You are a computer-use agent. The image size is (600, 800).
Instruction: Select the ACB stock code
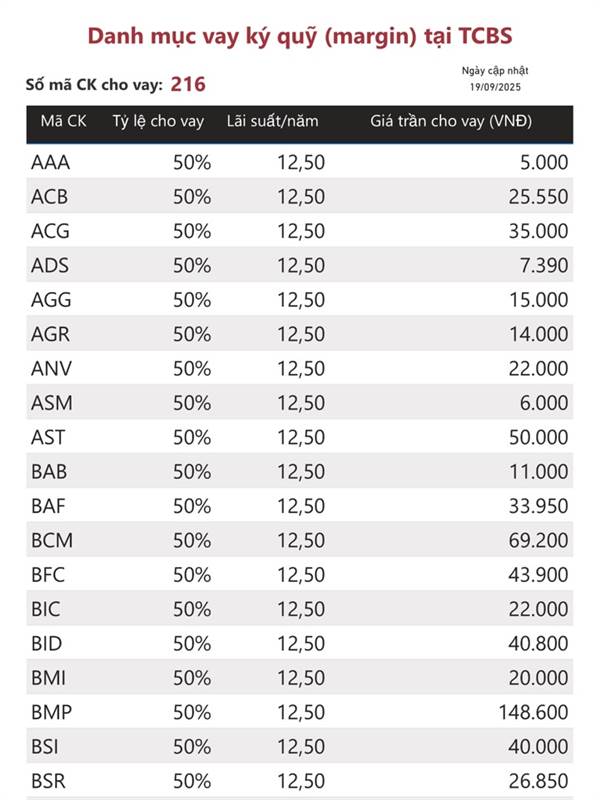tap(49, 197)
